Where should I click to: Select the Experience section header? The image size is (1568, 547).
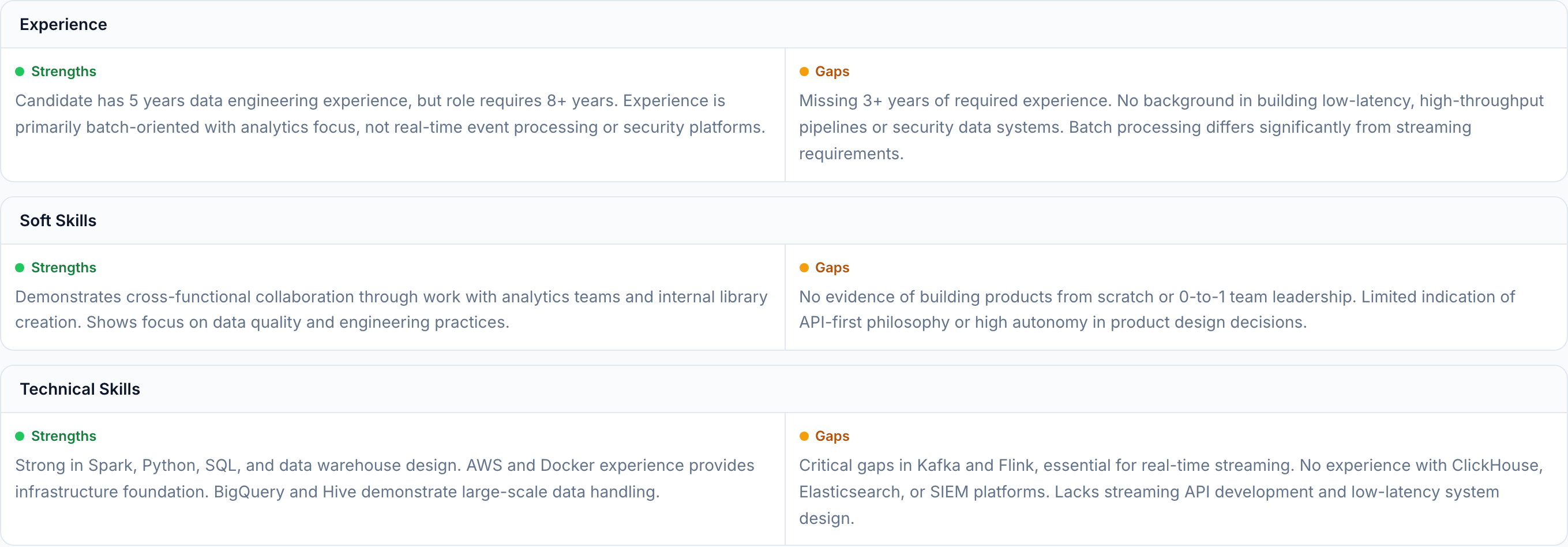[x=63, y=24]
